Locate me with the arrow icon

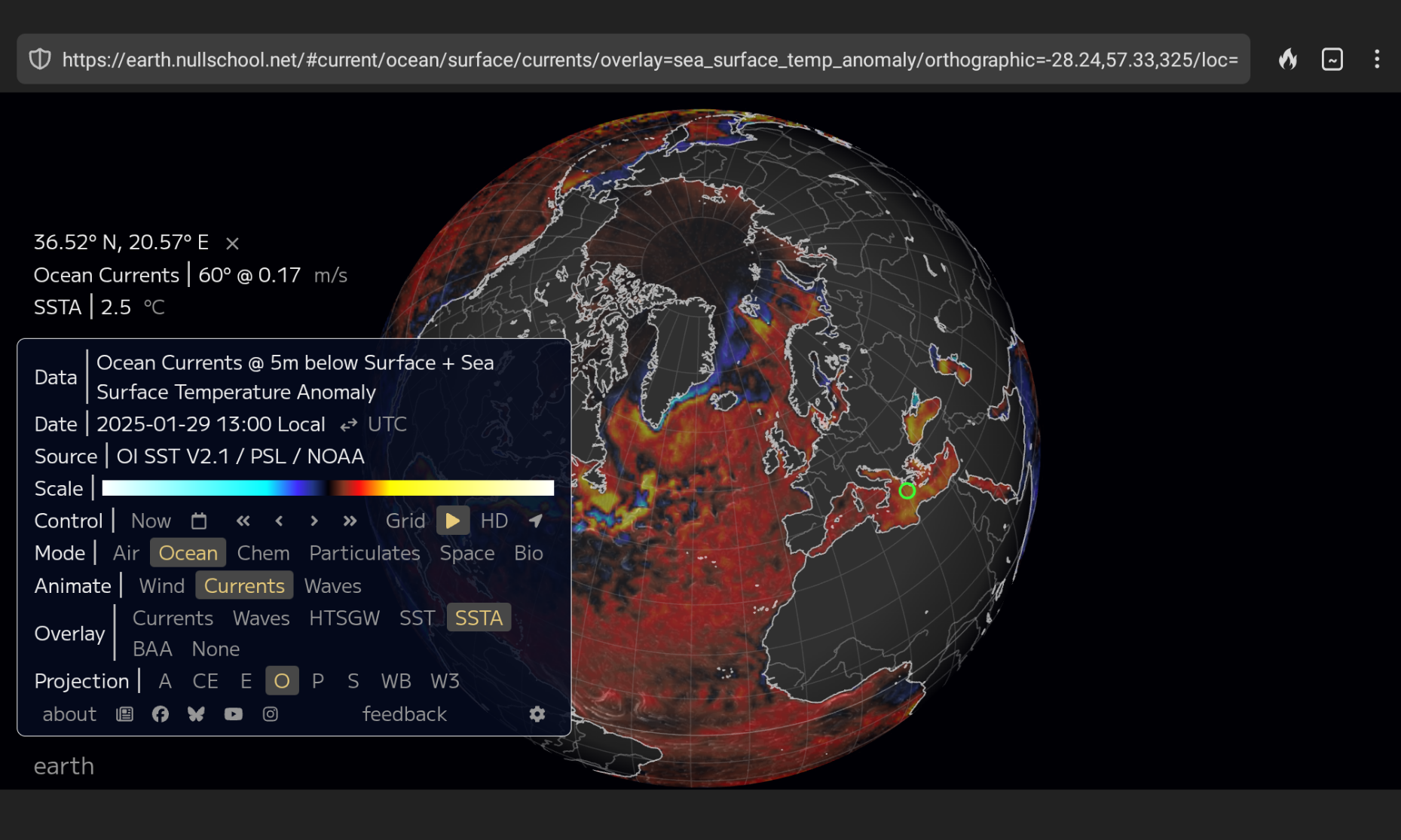536,521
